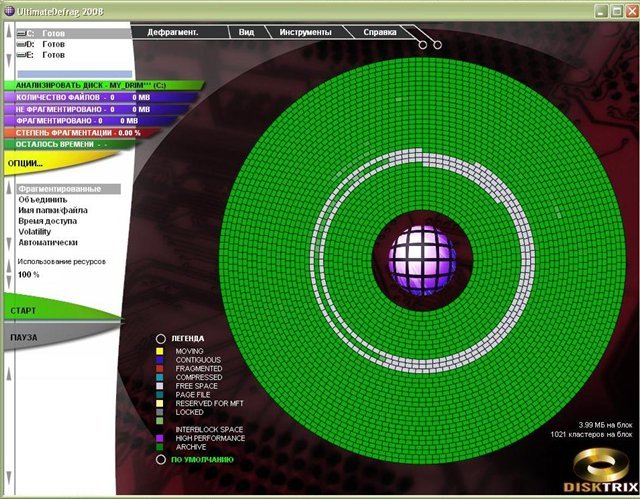640x499 pixels.
Task: Select Автоматически defrag method
Action: 48,242
